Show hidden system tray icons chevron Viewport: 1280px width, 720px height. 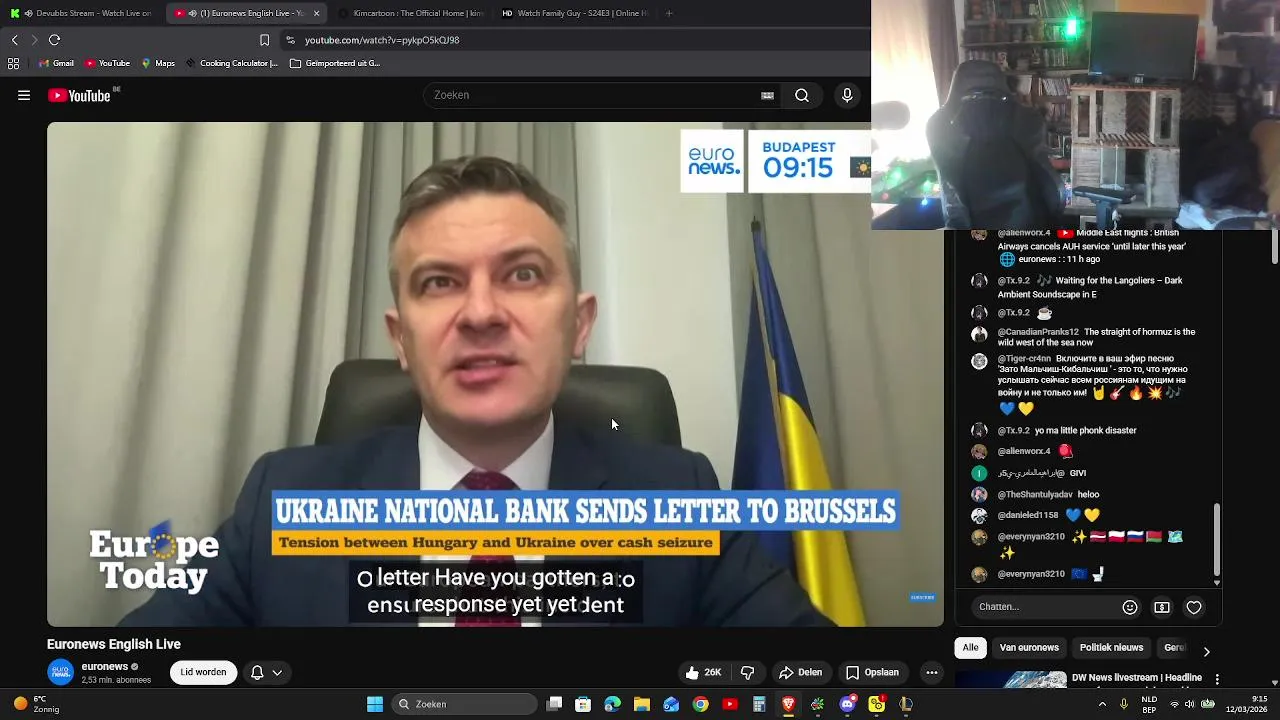(1102, 704)
